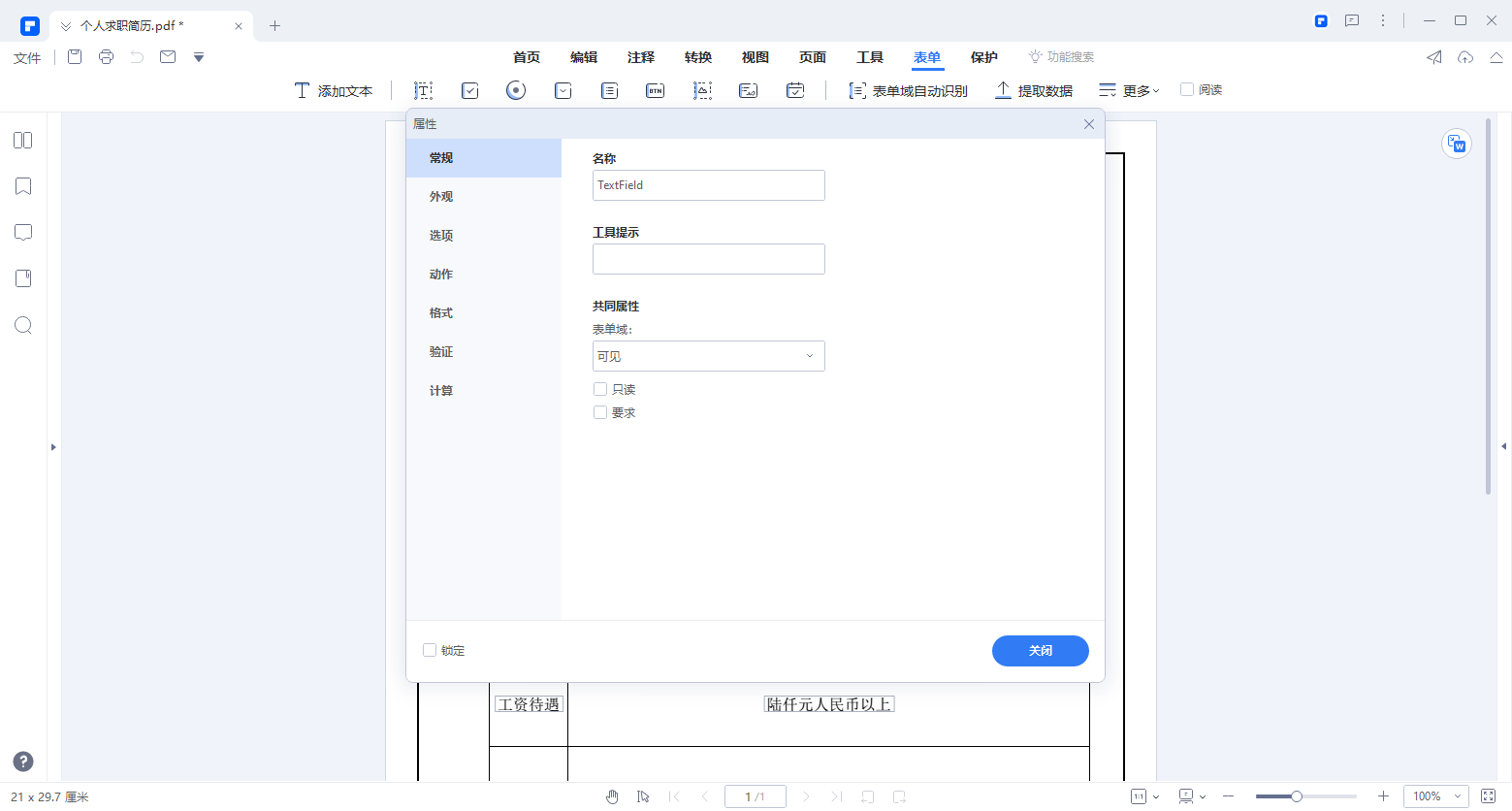Open the 表单域 visibility dropdown showing 可见
Image resolution: width=1512 pixels, height=811 pixels.
point(708,356)
